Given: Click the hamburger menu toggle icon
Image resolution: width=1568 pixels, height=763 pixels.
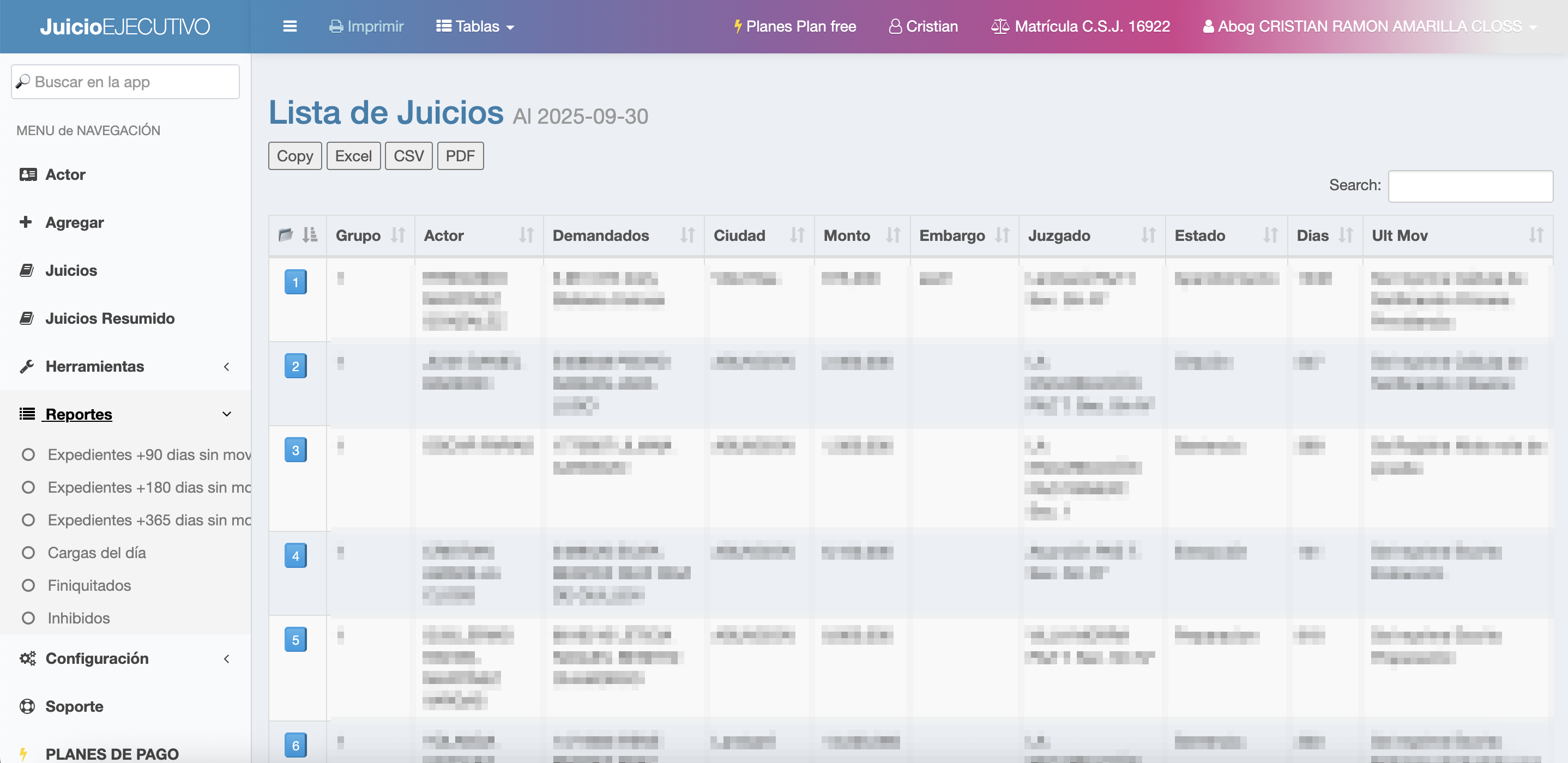Looking at the screenshot, I should pyautogui.click(x=290, y=26).
